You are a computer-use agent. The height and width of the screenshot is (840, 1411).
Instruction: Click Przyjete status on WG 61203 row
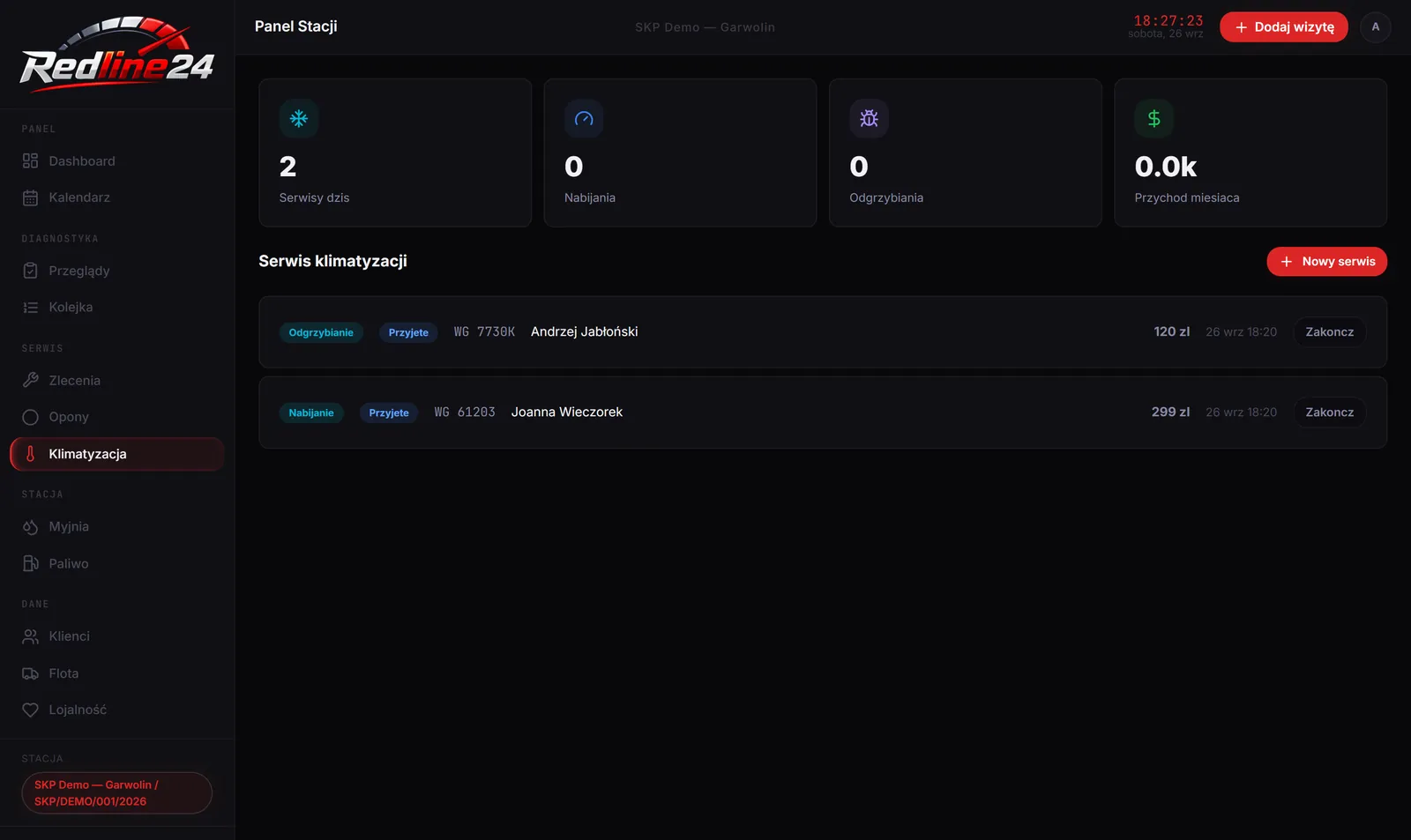click(389, 413)
